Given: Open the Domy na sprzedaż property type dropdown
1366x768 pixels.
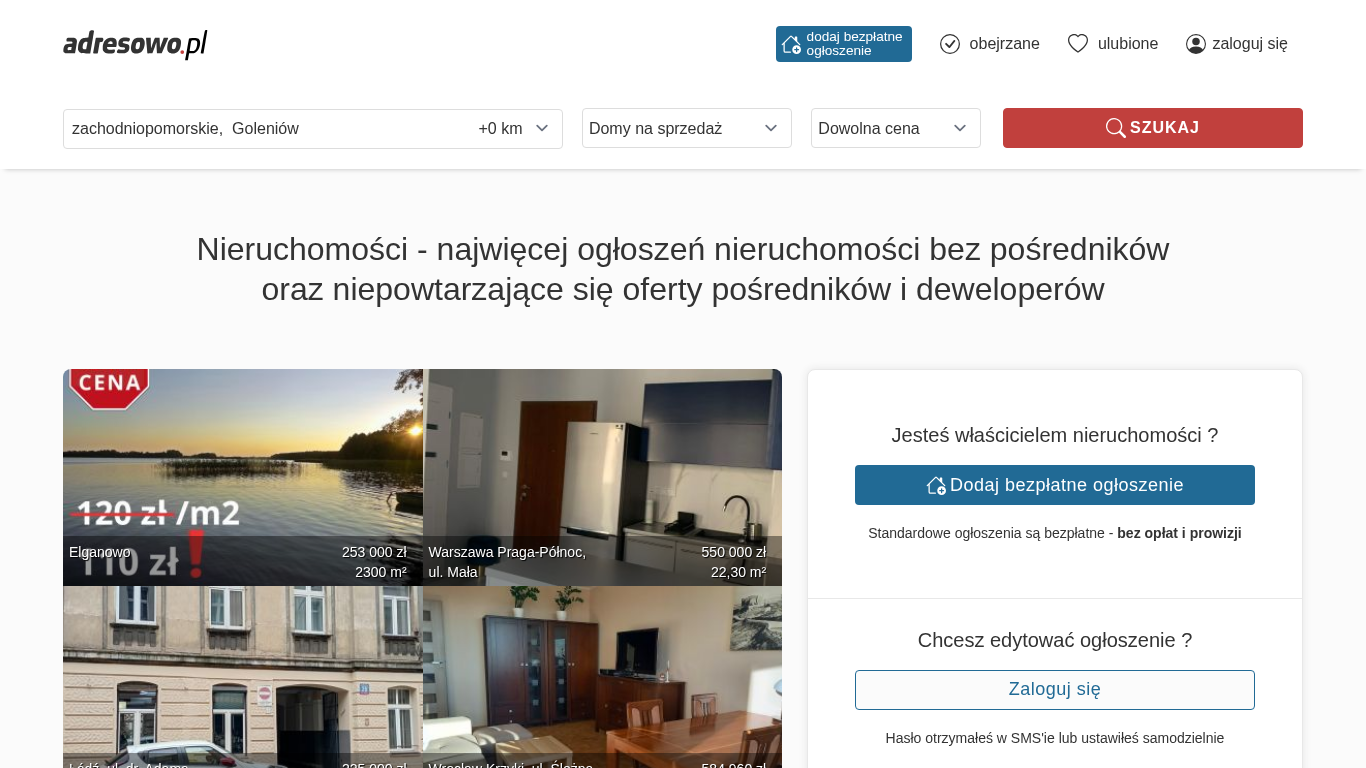Looking at the screenshot, I should coord(686,128).
